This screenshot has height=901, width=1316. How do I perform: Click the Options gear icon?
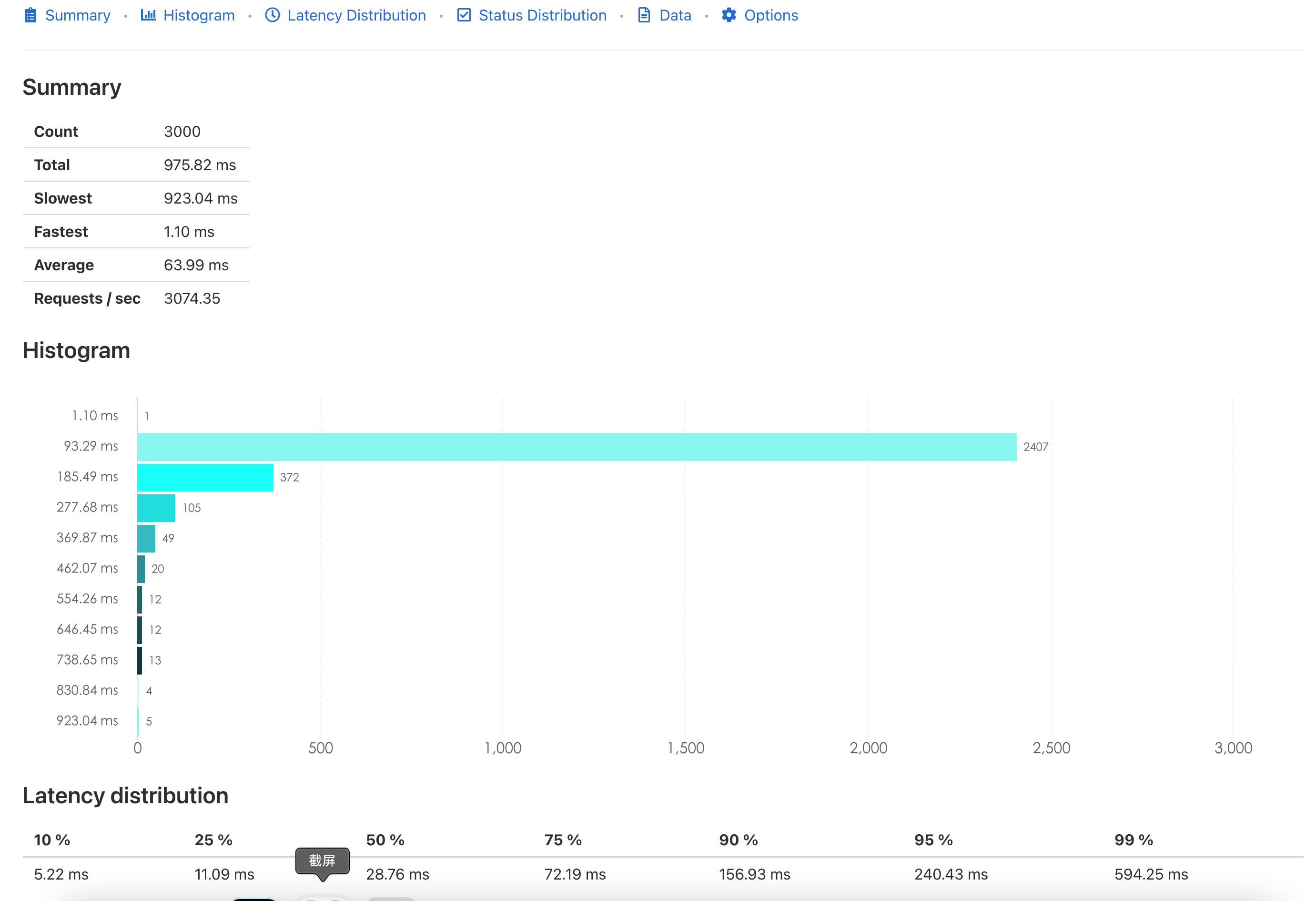click(729, 15)
